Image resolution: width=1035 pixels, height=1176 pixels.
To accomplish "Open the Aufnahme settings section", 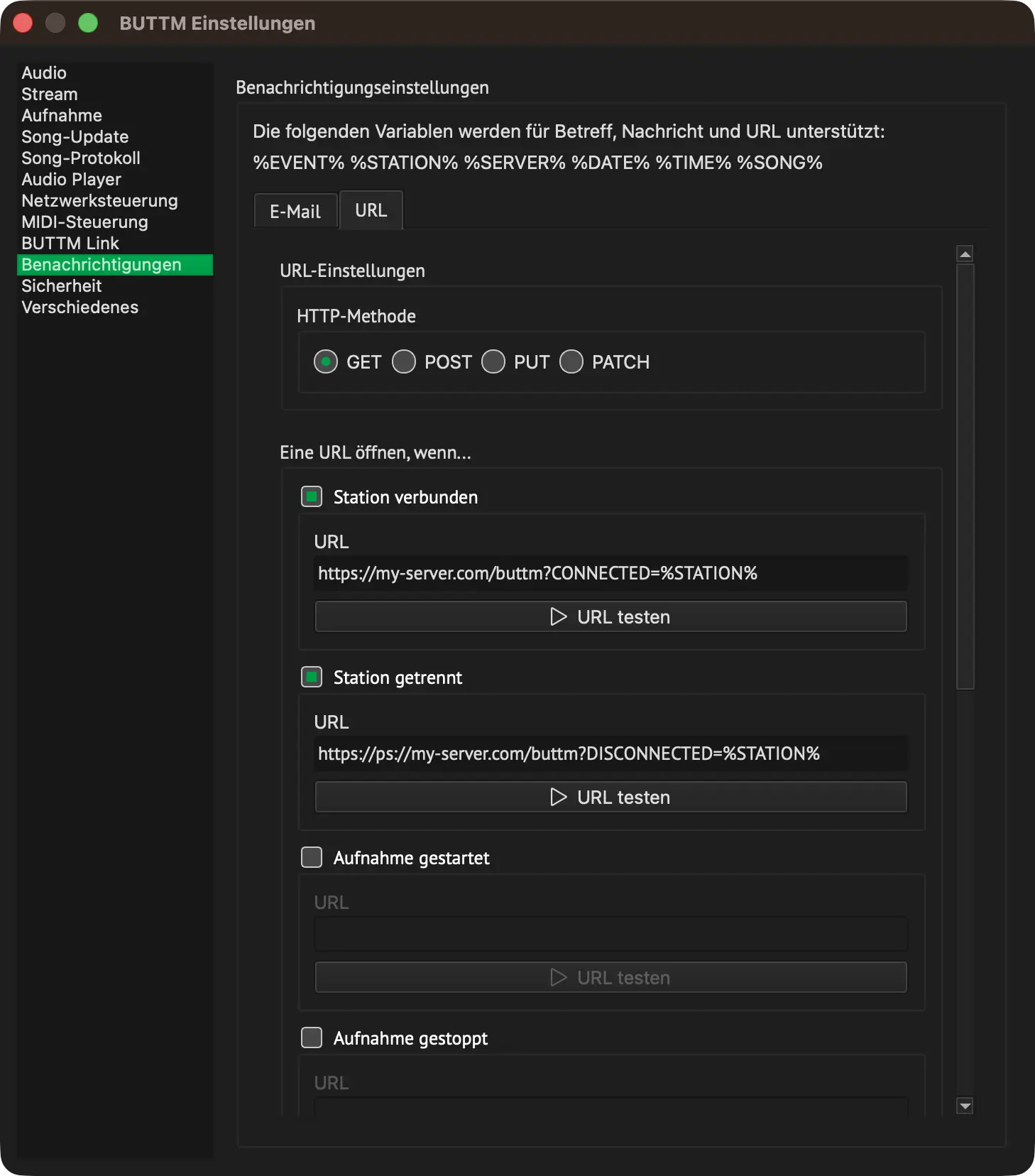I will click(x=115, y=116).
